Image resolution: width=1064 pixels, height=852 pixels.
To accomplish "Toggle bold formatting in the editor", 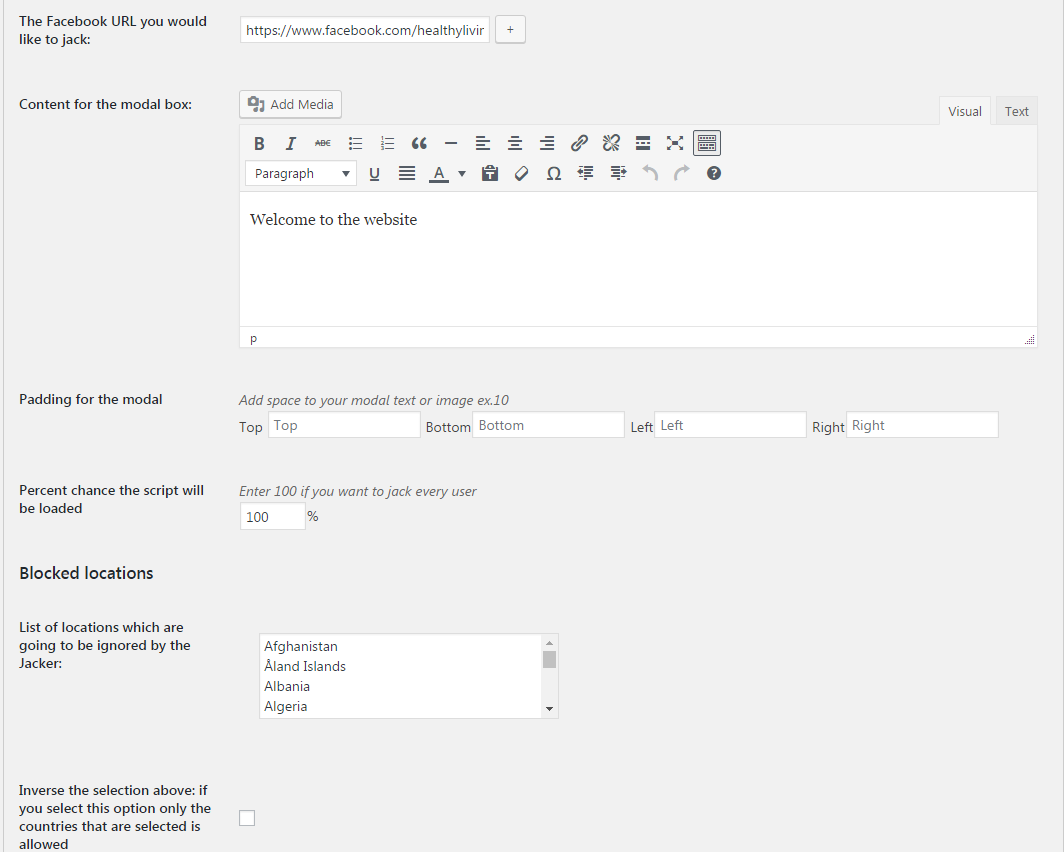I will [259, 143].
